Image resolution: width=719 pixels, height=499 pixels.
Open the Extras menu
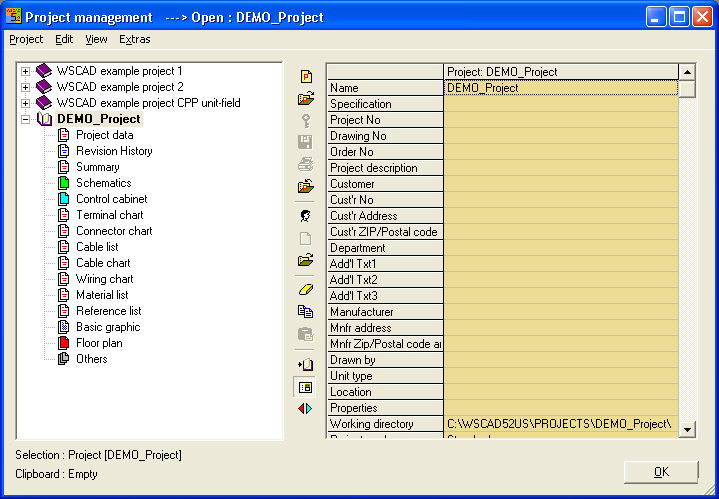[x=135, y=39]
